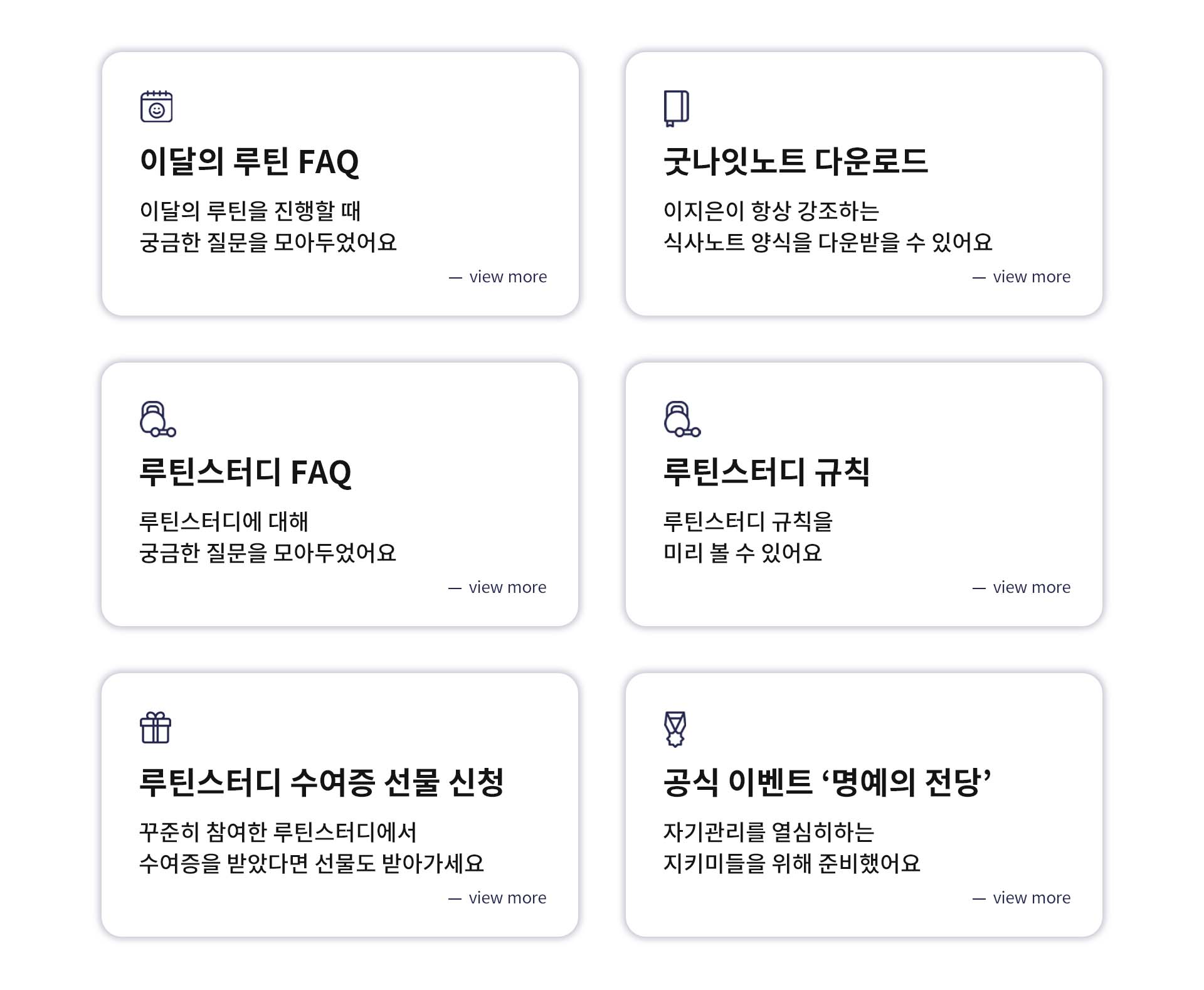The image size is (1204, 990).
Task: Select the 굿나잇노트 다운로드 heading
Action: pyautogui.click(x=795, y=161)
